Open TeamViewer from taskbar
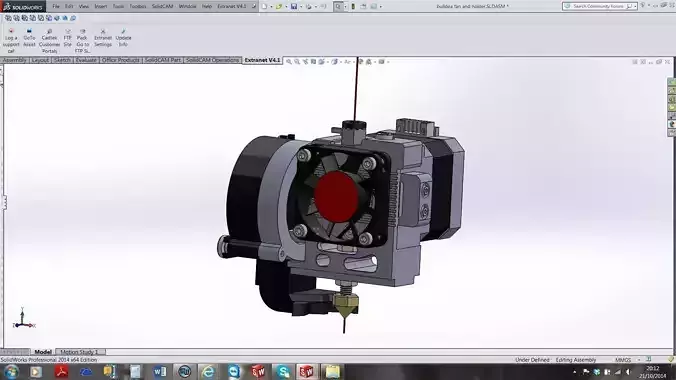Viewport: 676px width, 380px height. (234, 372)
